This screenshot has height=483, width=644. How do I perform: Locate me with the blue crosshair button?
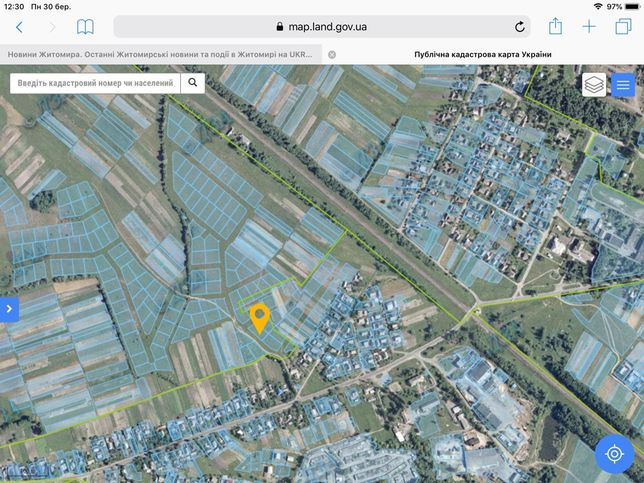[x=614, y=454]
